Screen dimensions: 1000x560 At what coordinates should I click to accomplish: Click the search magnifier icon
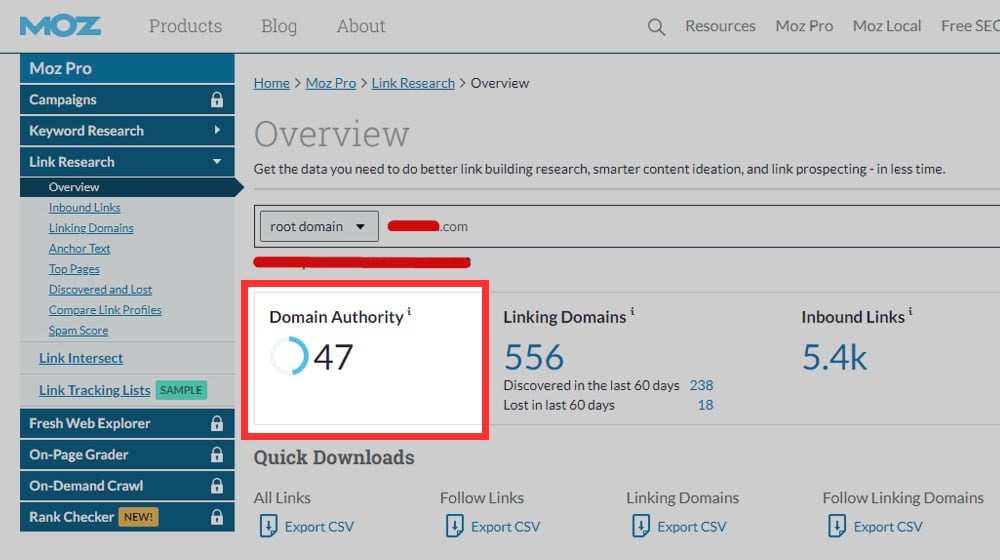(656, 27)
